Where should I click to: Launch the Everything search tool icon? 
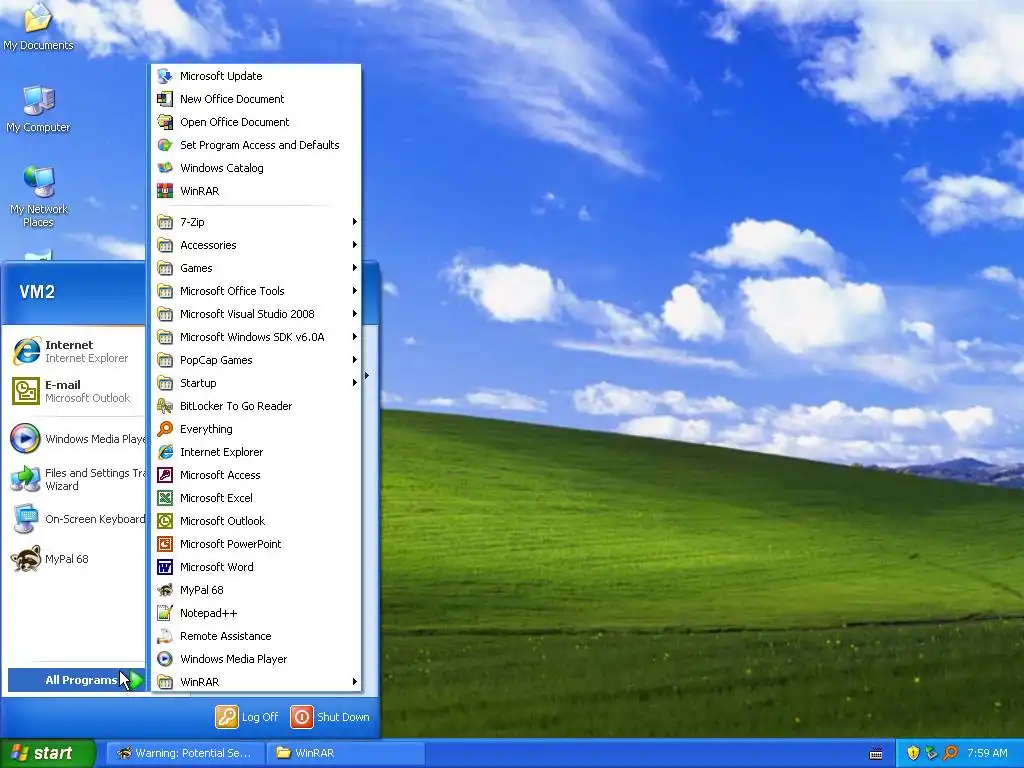[165, 429]
